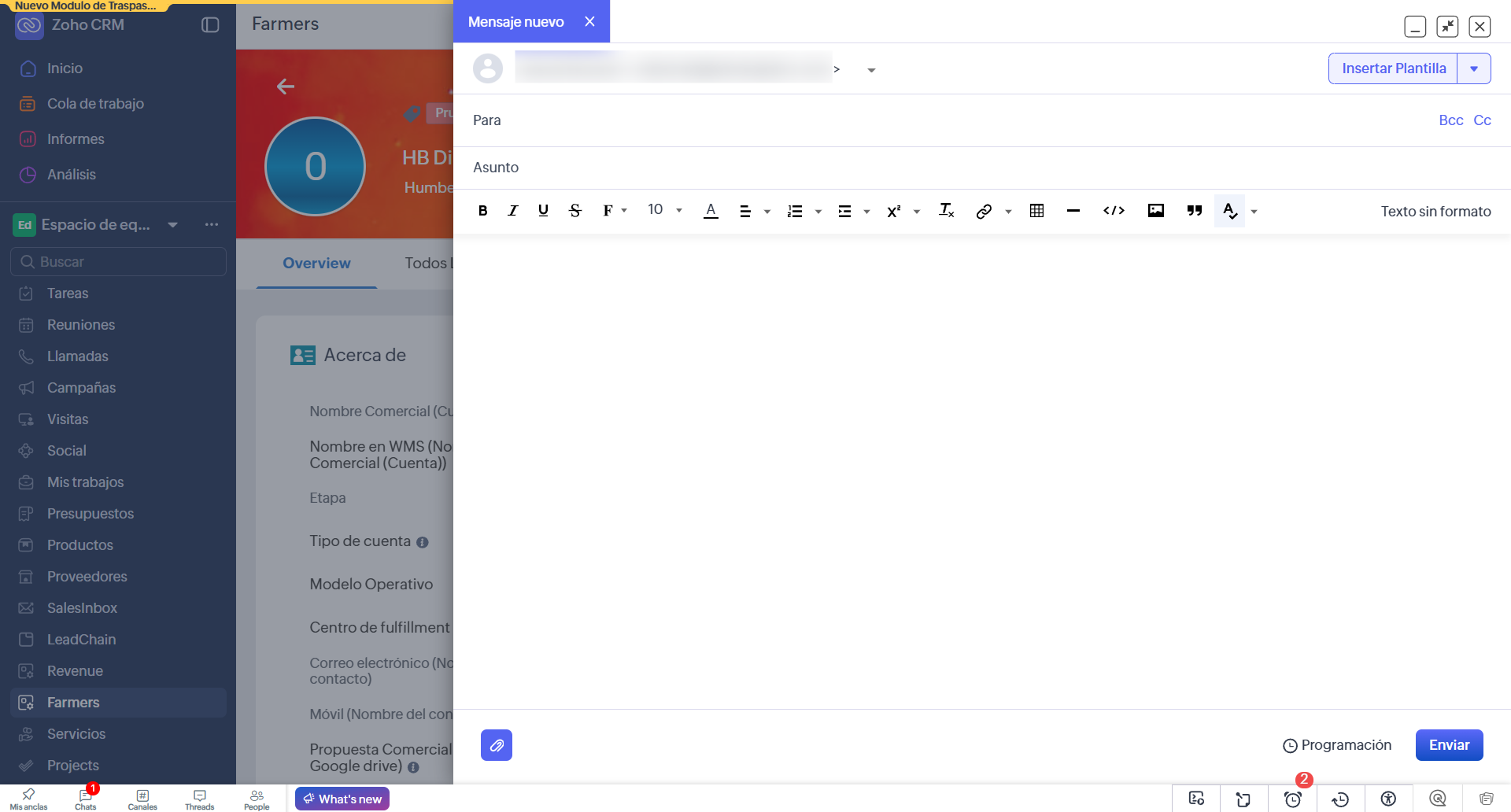The image size is (1511, 812).
Task: Open the font color picker
Action: [x=711, y=211]
